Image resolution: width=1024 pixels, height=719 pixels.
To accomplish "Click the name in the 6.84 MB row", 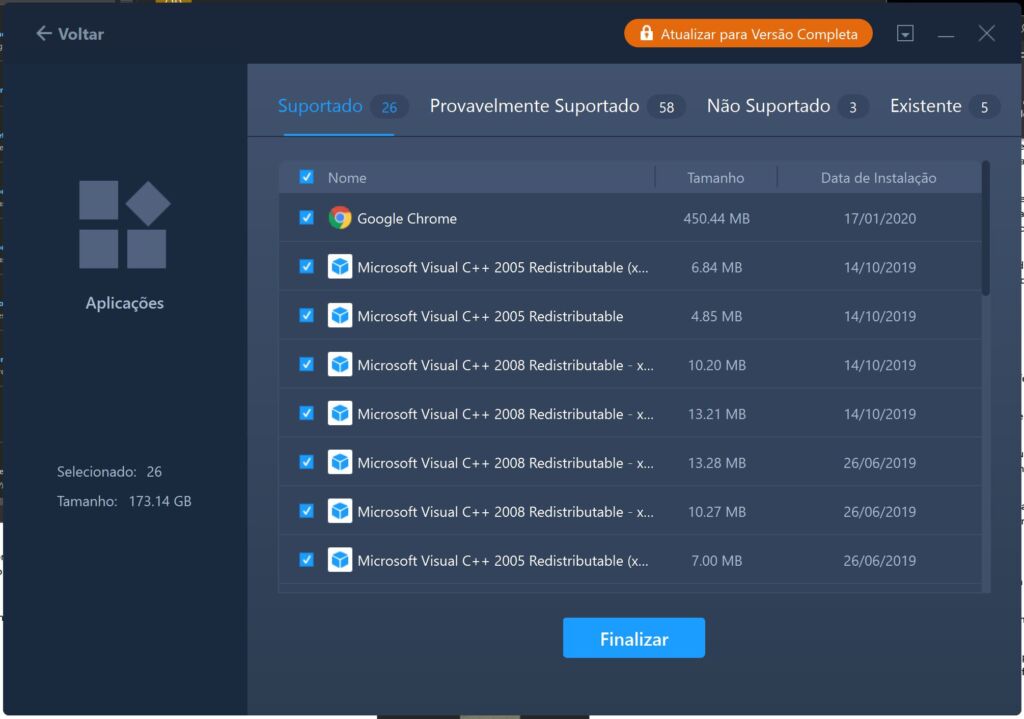I will [503, 267].
